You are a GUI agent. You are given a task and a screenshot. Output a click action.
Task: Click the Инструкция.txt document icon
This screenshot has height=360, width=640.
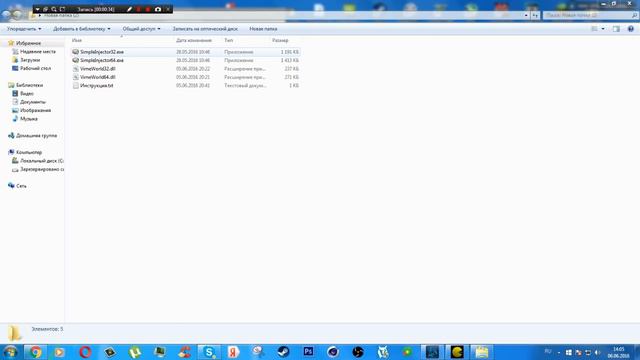[76, 86]
